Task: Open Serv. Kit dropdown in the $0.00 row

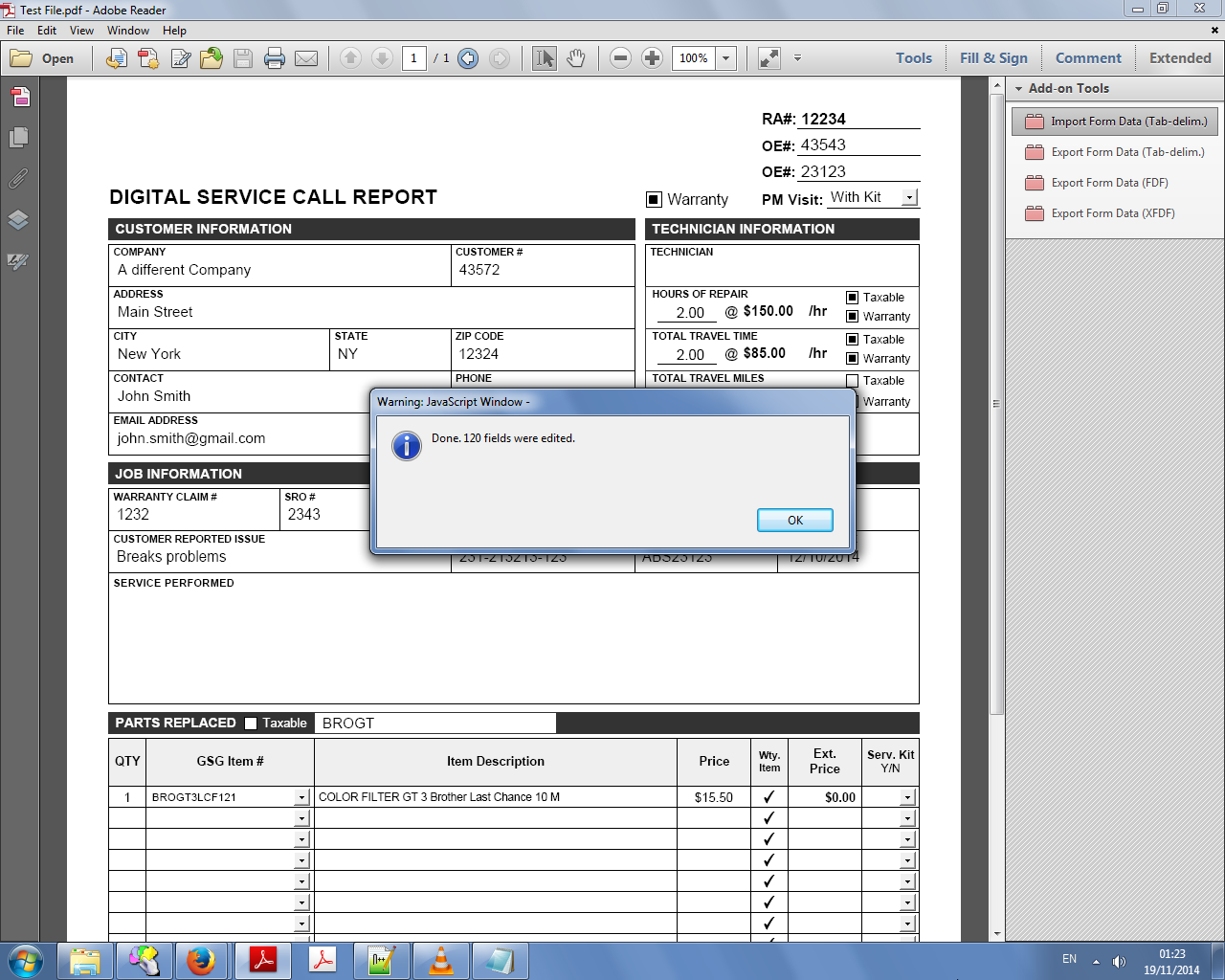Action: 907,797
